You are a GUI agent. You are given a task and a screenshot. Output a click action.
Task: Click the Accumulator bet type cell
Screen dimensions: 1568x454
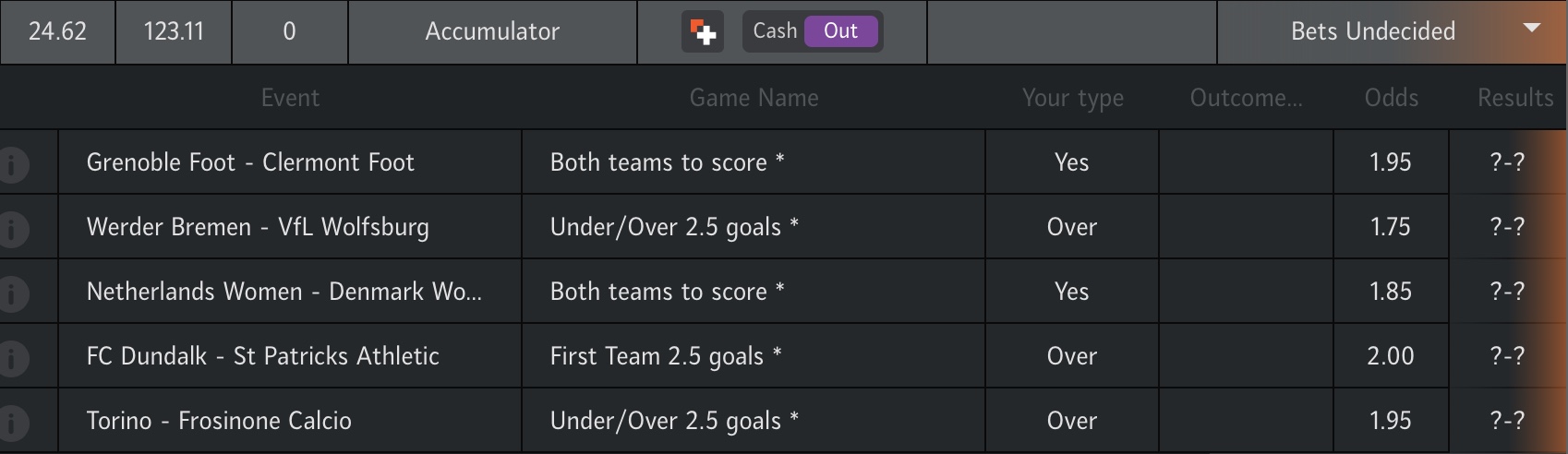492,31
